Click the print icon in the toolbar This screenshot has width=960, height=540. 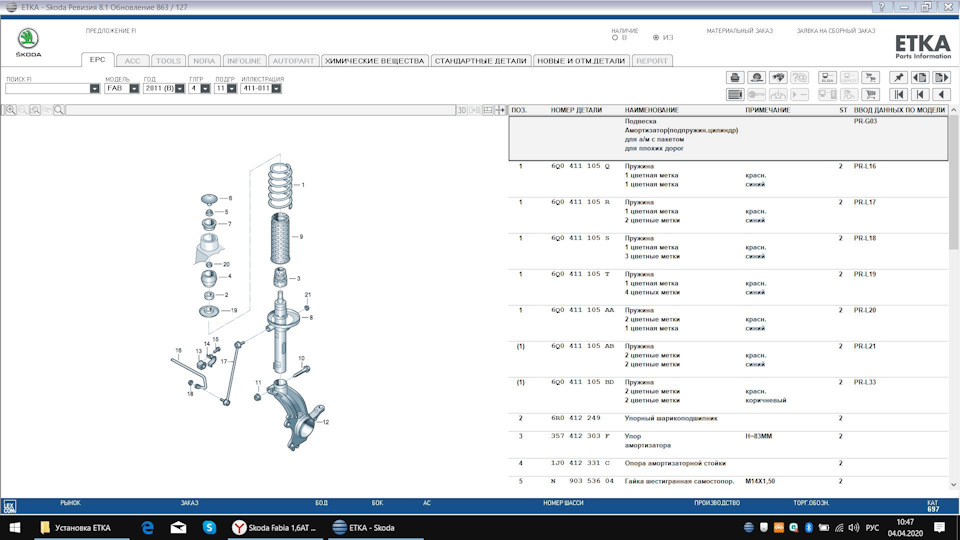coord(735,78)
